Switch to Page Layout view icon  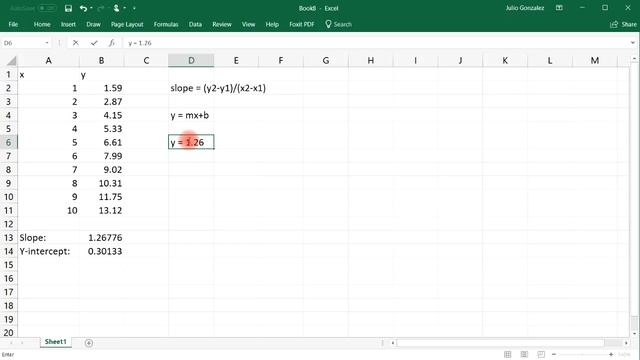tap(524, 354)
